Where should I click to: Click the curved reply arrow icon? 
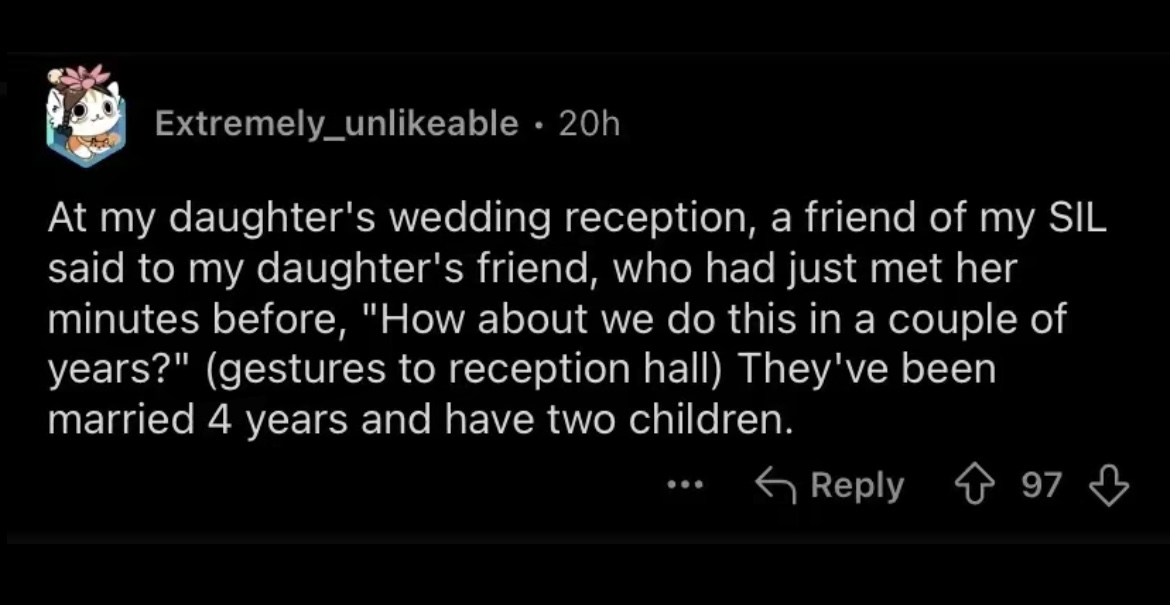775,486
